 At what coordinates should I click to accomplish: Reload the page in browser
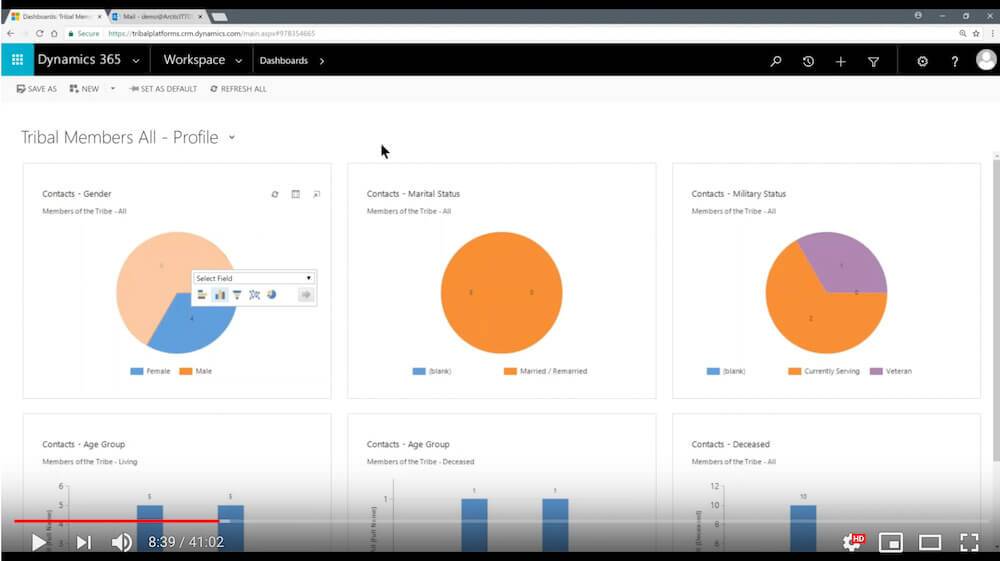point(40,33)
